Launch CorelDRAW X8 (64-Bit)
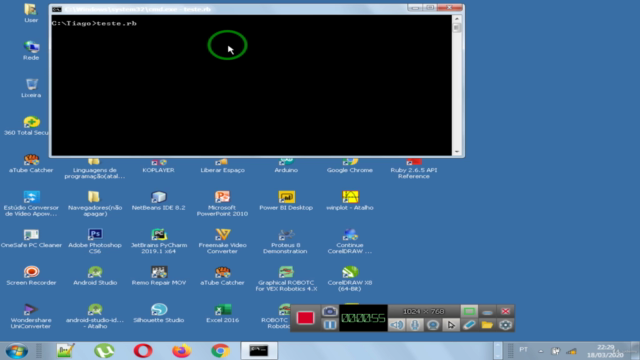Image resolution: width=640 pixels, height=360 pixels. (x=350, y=278)
